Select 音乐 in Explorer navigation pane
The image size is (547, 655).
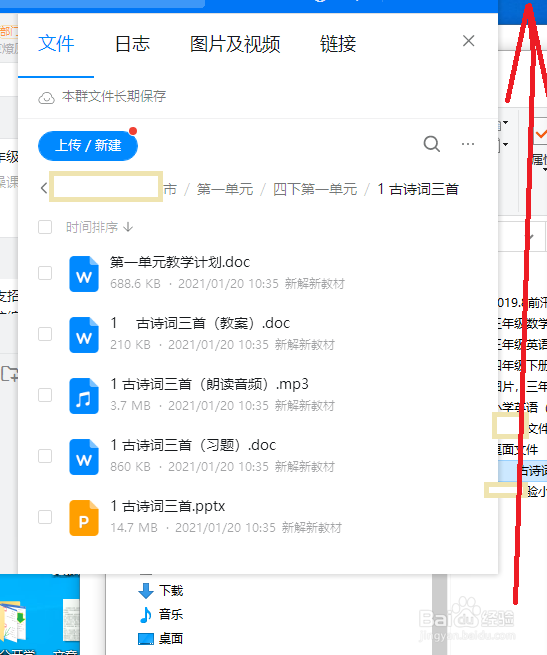(x=160, y=614)
